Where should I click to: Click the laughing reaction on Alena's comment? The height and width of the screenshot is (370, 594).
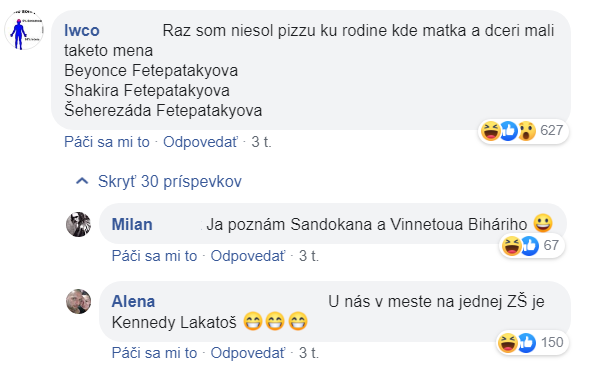pyautogui.click(x=508, y=343)
